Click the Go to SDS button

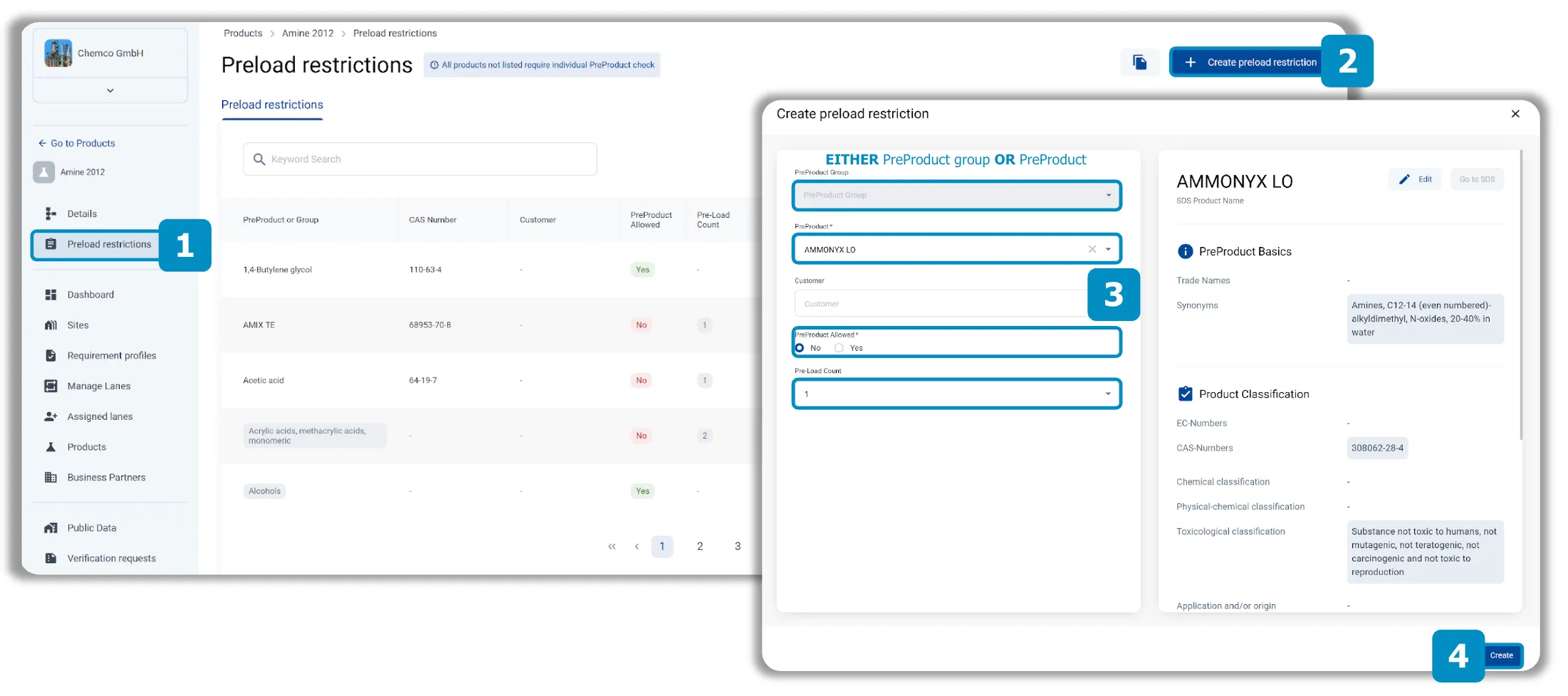[1477, 179]
